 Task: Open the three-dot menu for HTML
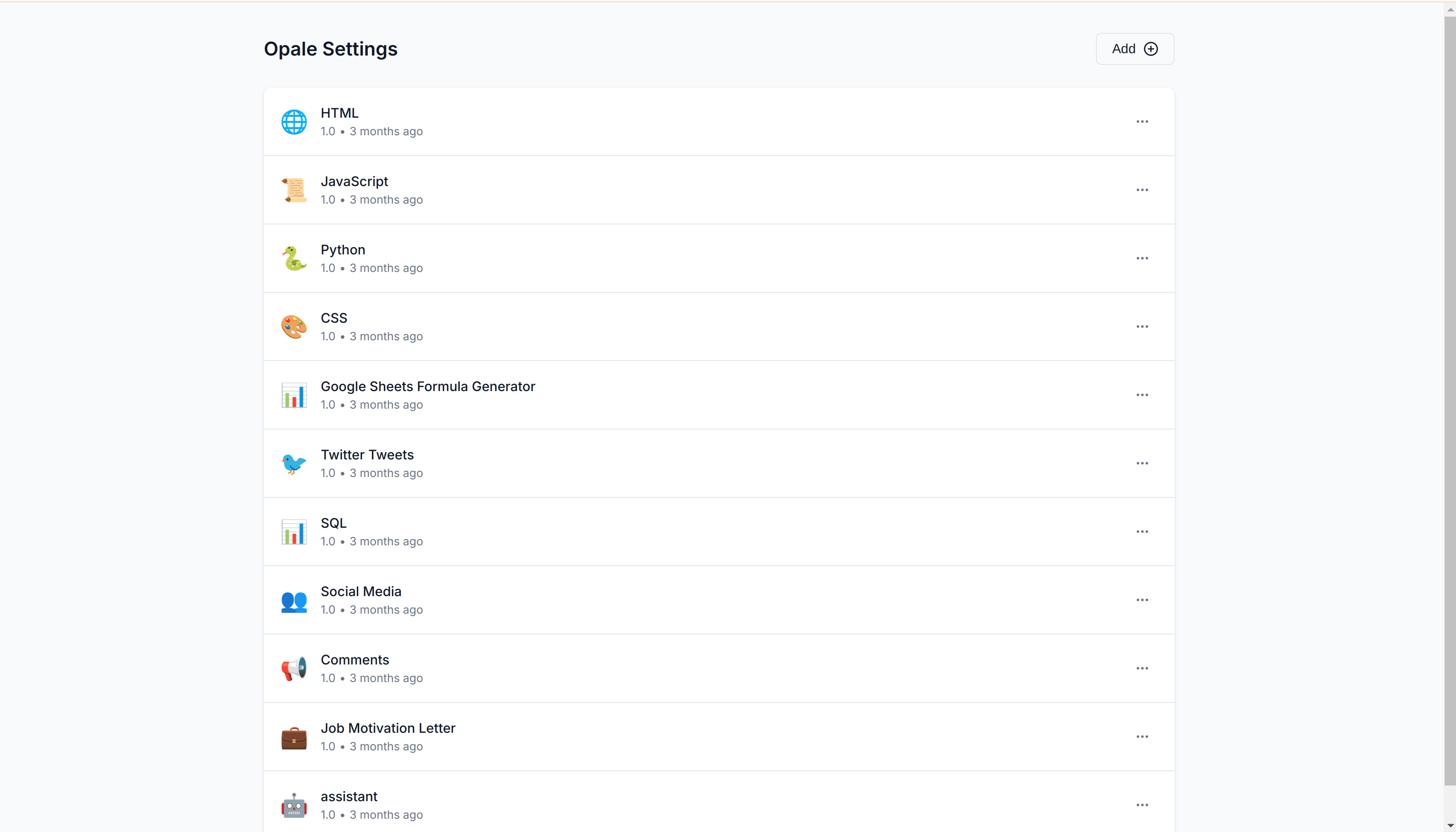point(1142,122)
